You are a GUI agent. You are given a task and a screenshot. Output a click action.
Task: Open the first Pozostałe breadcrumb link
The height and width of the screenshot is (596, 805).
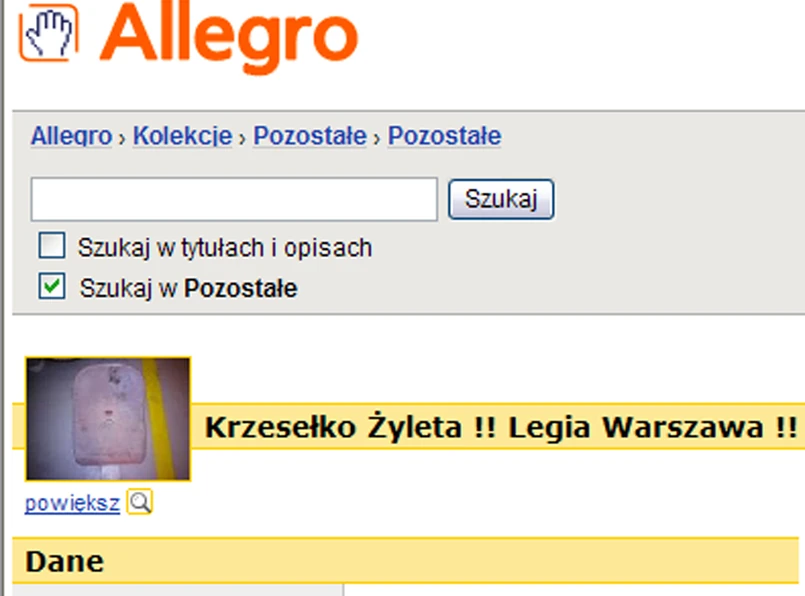310,136
